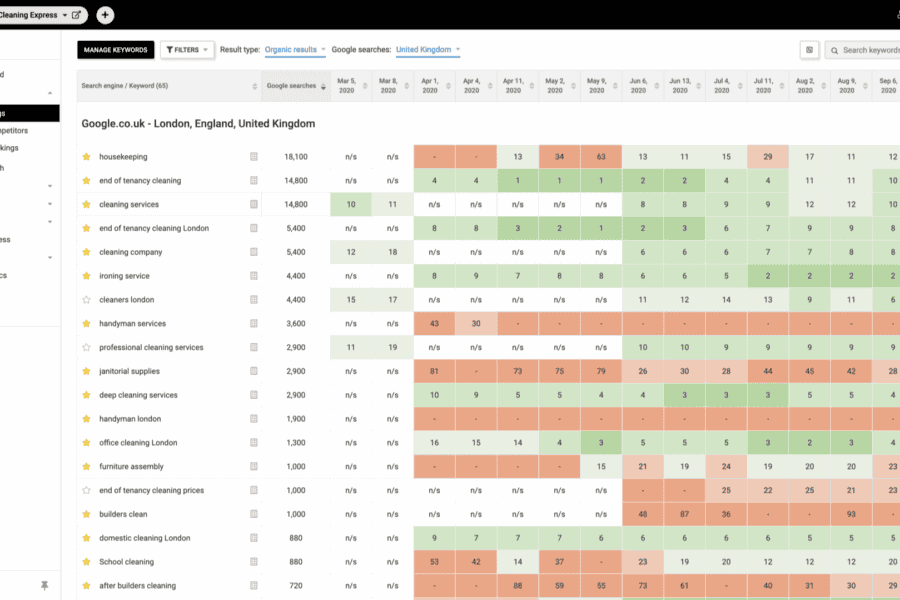Click the plus button to add project
The width and height of the screenshot is (900, 600).
[x=105, y=15]
